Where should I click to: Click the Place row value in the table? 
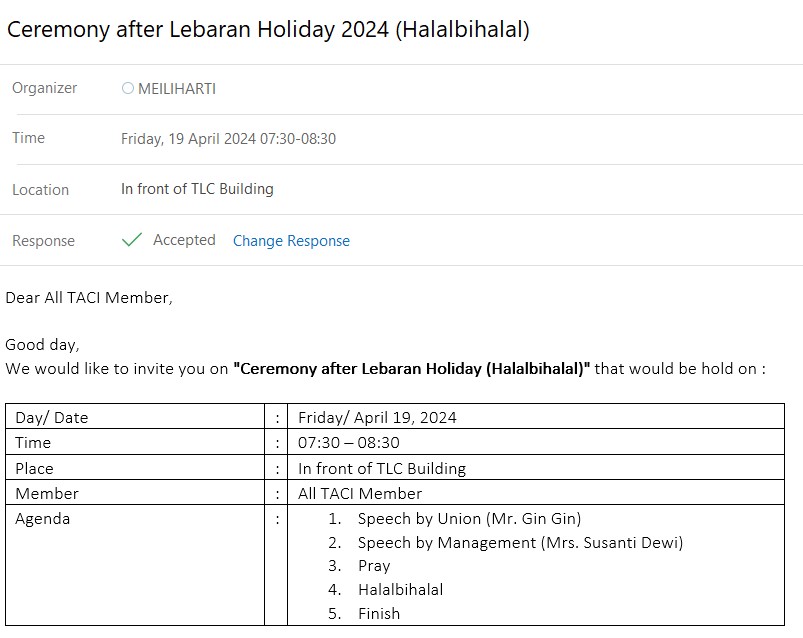click(382, 468)
